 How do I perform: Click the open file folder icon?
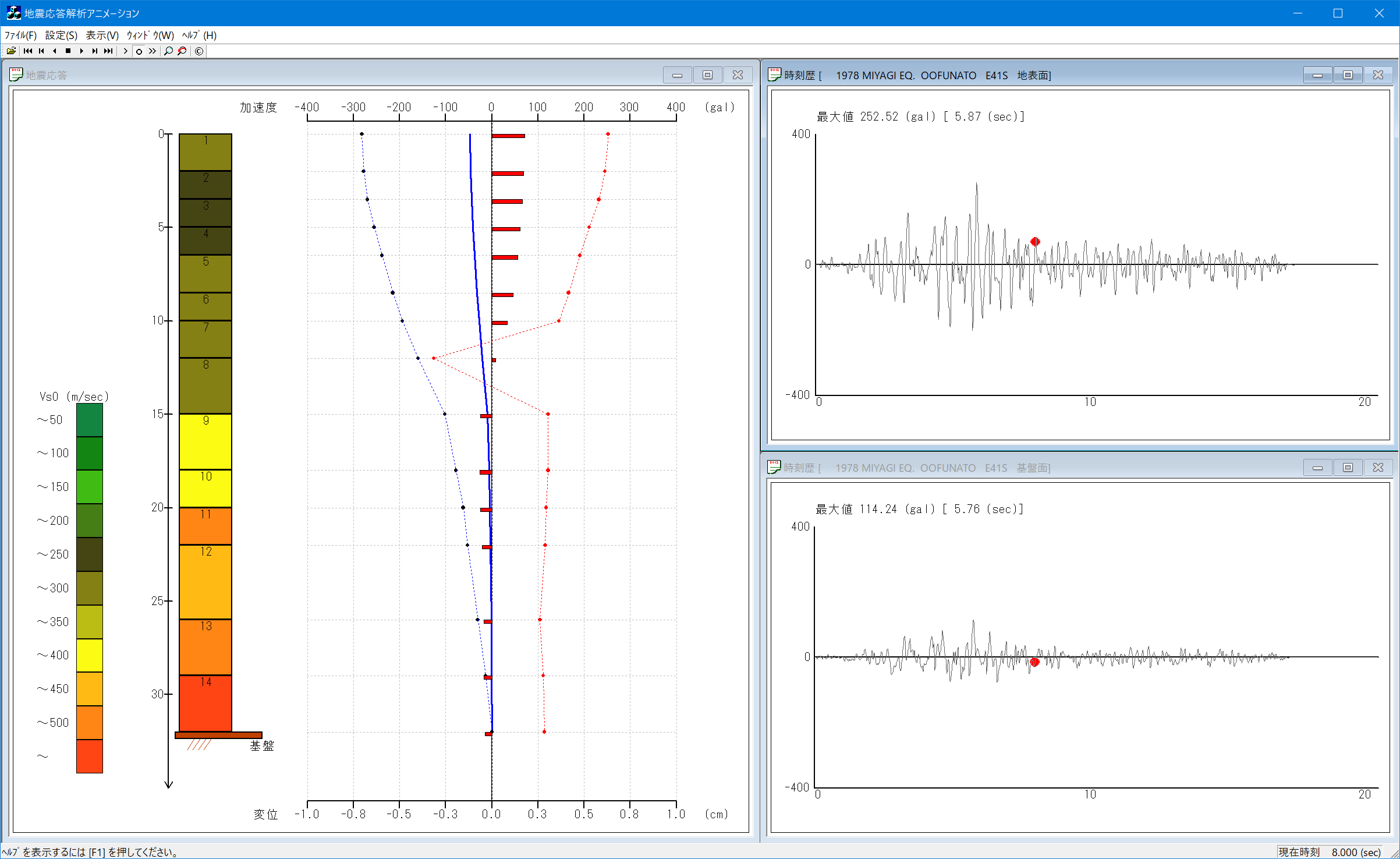[11, 51]
